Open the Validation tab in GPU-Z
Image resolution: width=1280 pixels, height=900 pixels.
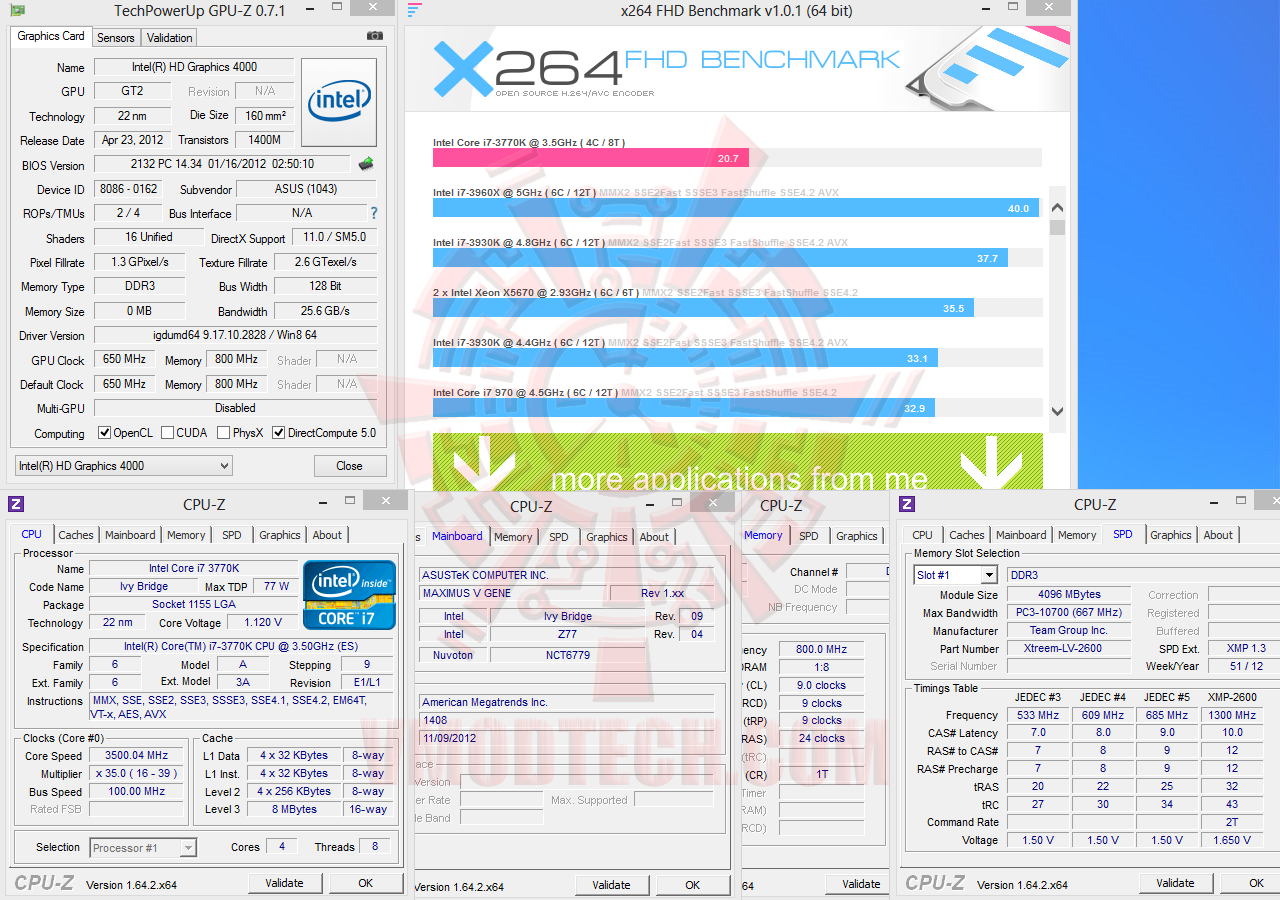coord(170,38)
